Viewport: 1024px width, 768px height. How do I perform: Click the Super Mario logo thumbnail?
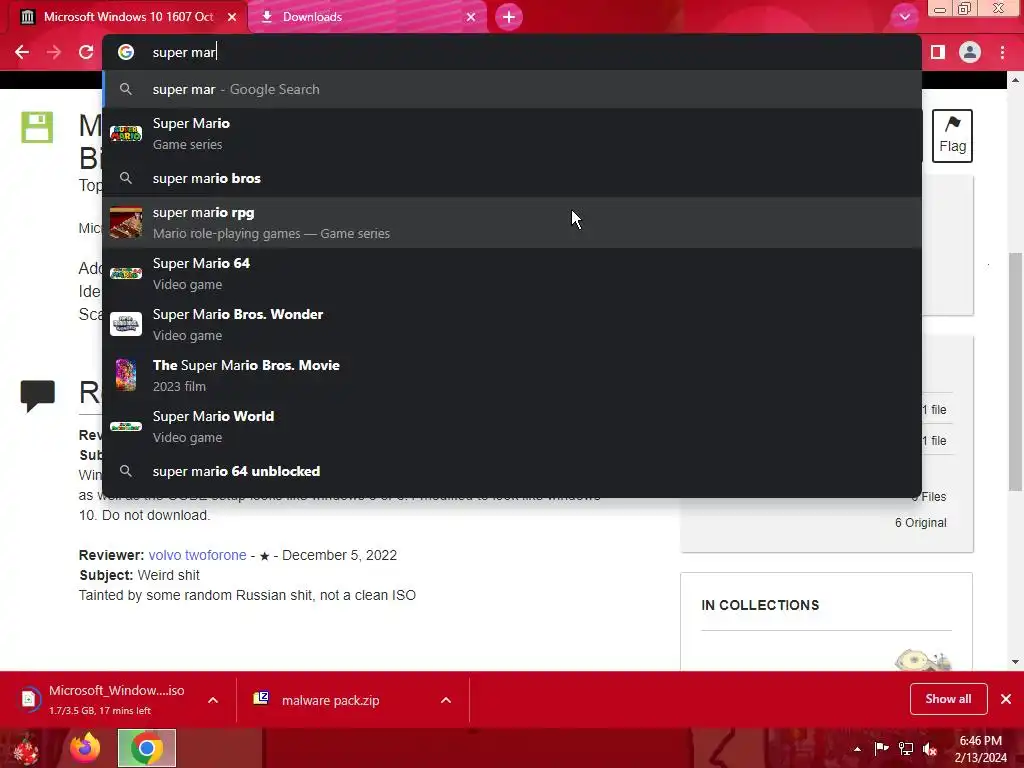tap(126, 134)
